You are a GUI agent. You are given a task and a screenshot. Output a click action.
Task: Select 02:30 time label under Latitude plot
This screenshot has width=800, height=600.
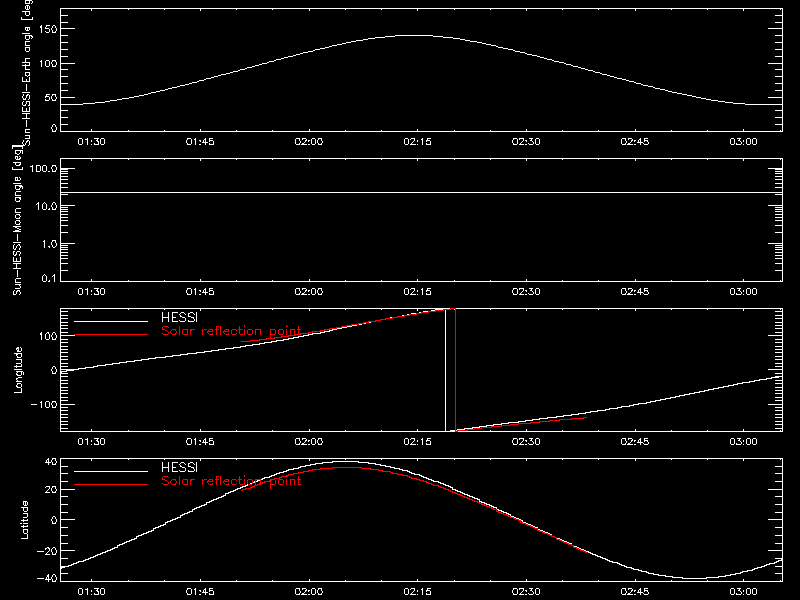(526, 591)
